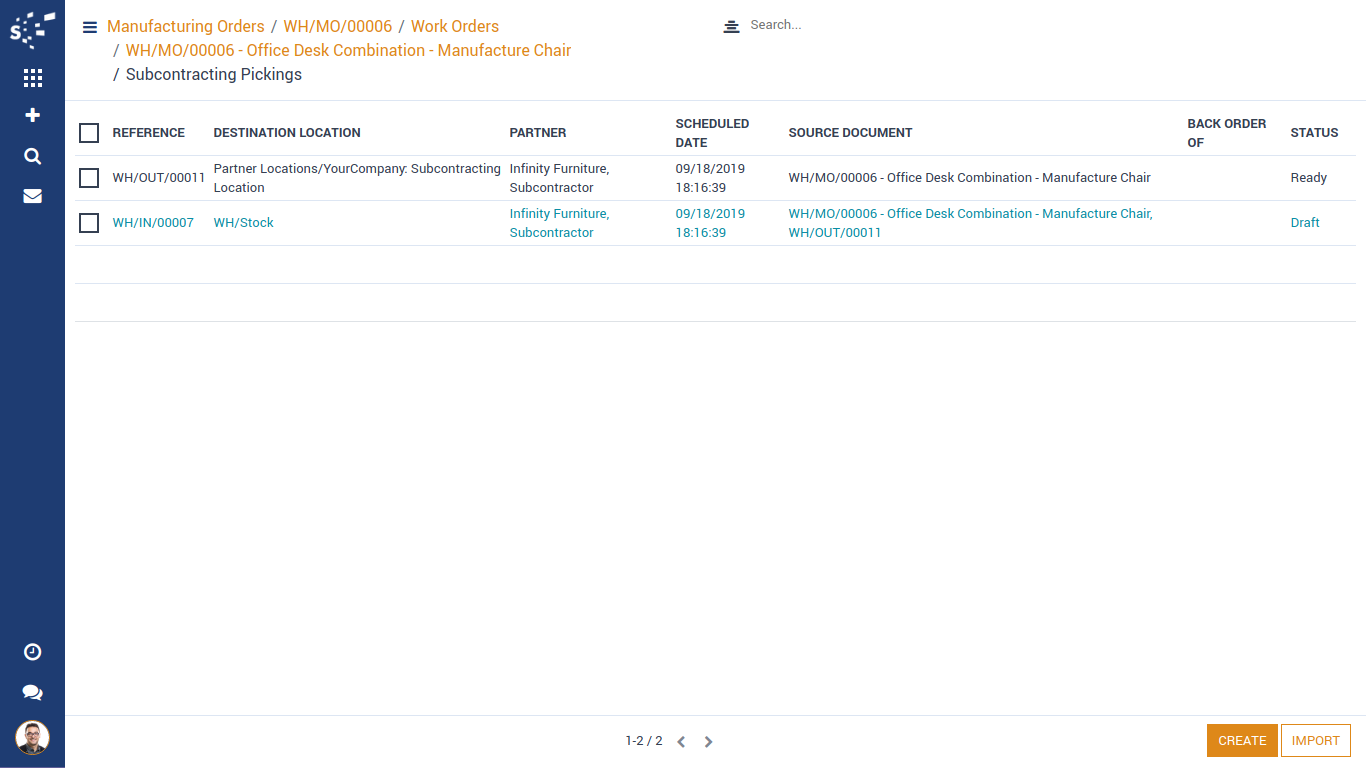Focus the Search input field

900,25
